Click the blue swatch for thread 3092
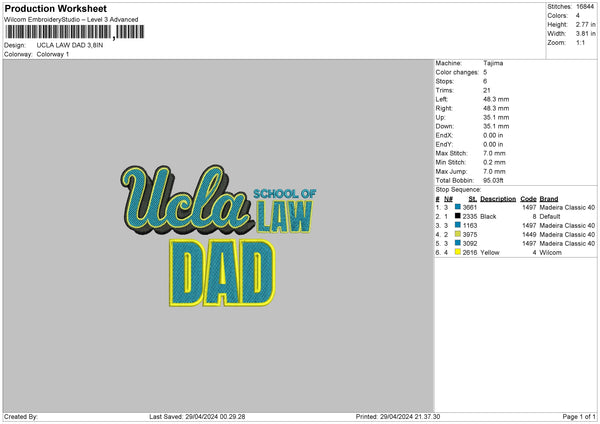Viewport: 600px width, 424px height. click(x=458, y=243)
